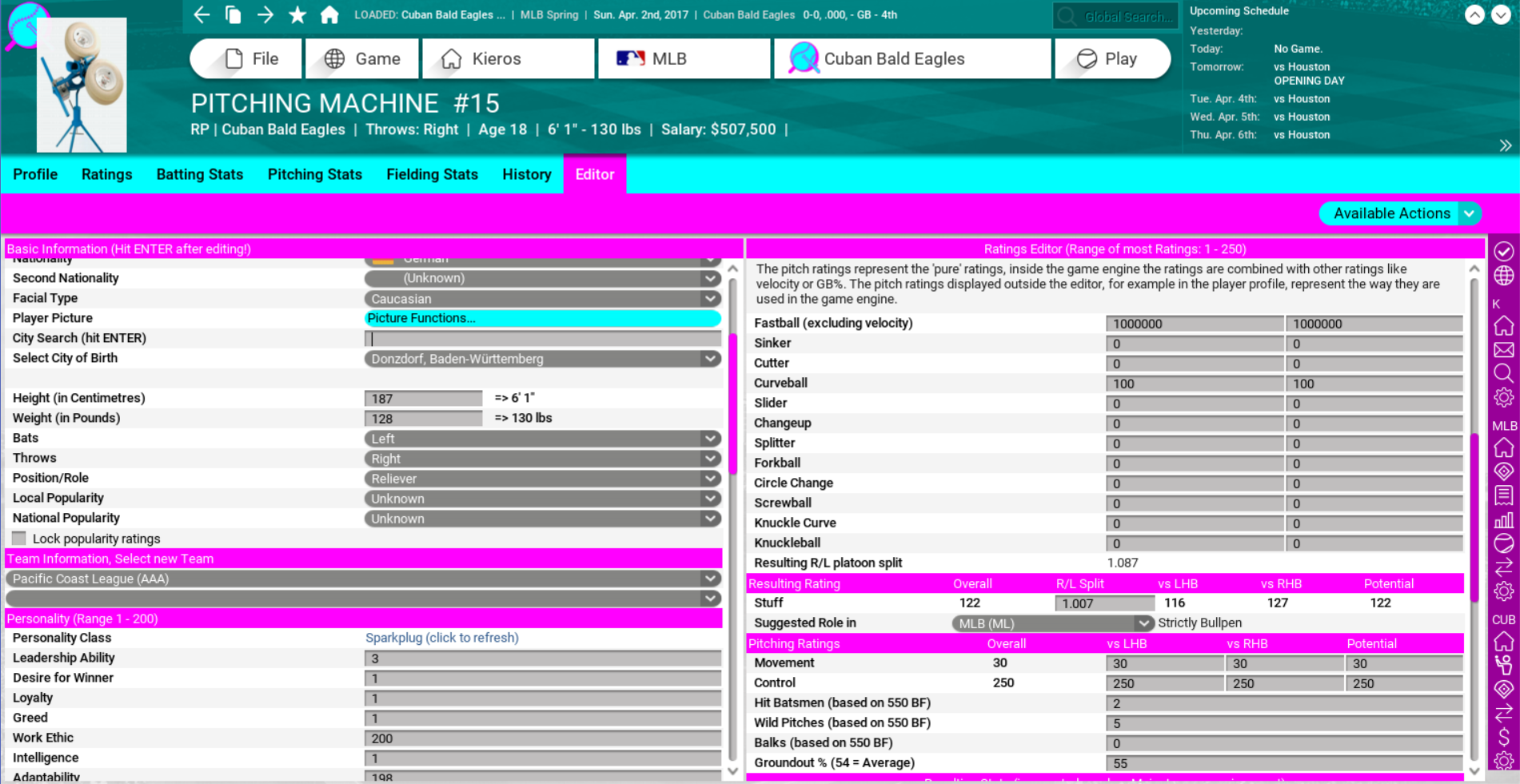Click the manager figure icon under CUB

click(x=1503, y=665)
